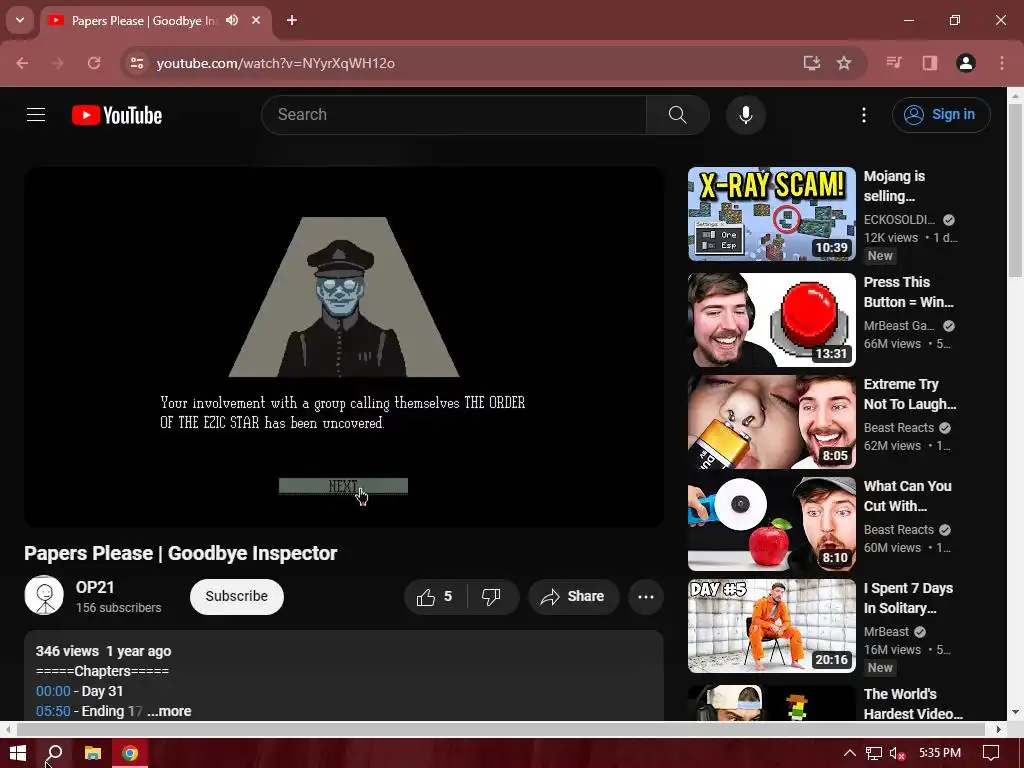Open the notification center
This screenshot has width=1024, height=768.
pos(991,753)
